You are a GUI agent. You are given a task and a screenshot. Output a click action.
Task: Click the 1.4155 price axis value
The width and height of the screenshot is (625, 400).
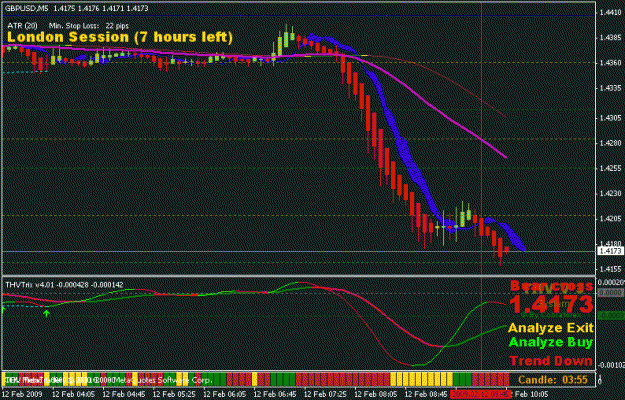tap(610, 269)
